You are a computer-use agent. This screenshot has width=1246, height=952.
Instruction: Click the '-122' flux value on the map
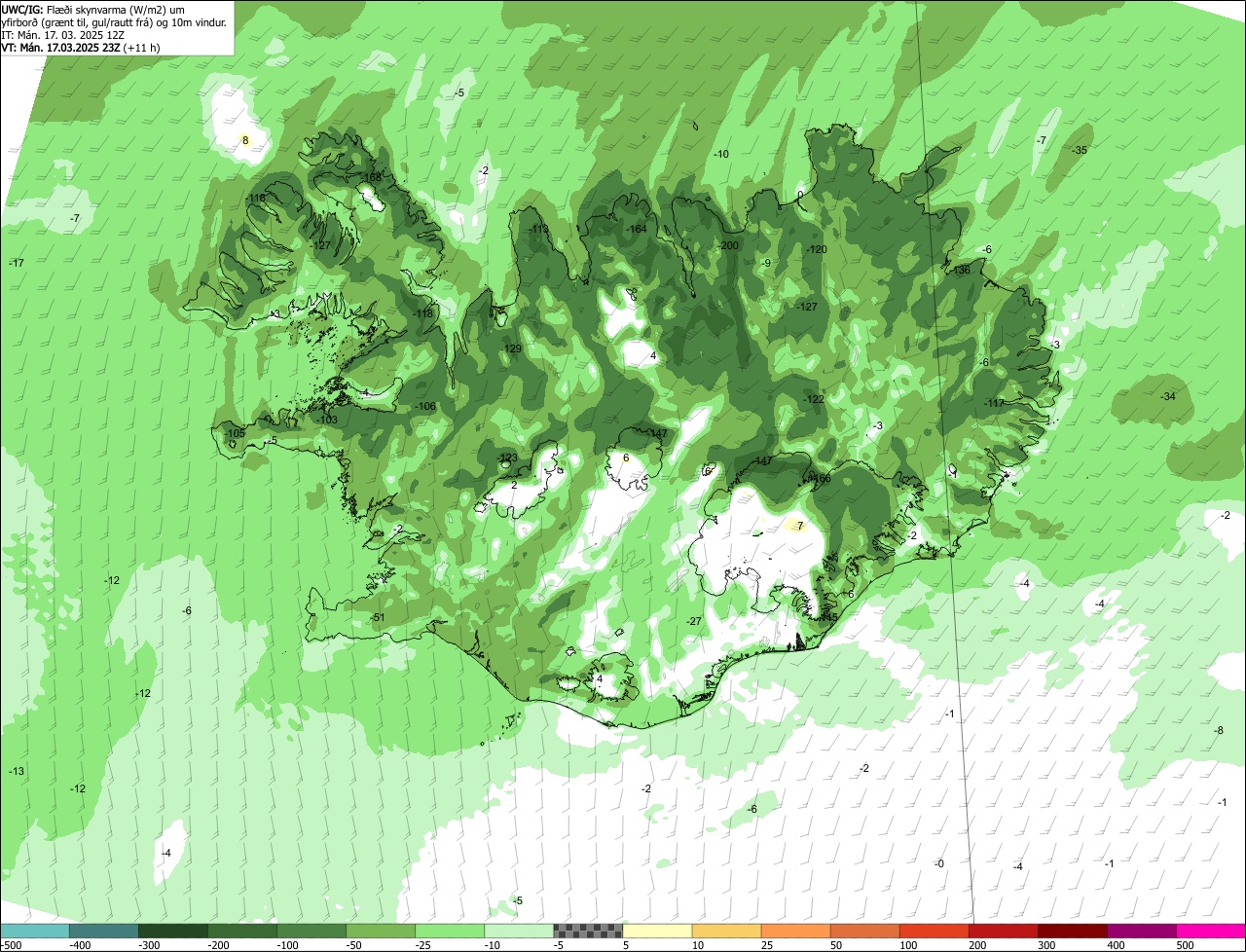pyautogui.click(x=814, y=399)
